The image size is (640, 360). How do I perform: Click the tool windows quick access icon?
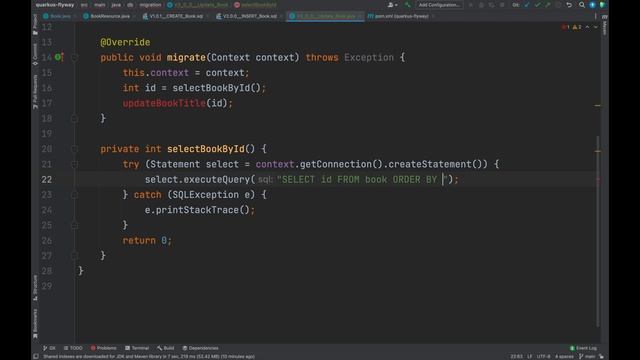click(36, 356)
